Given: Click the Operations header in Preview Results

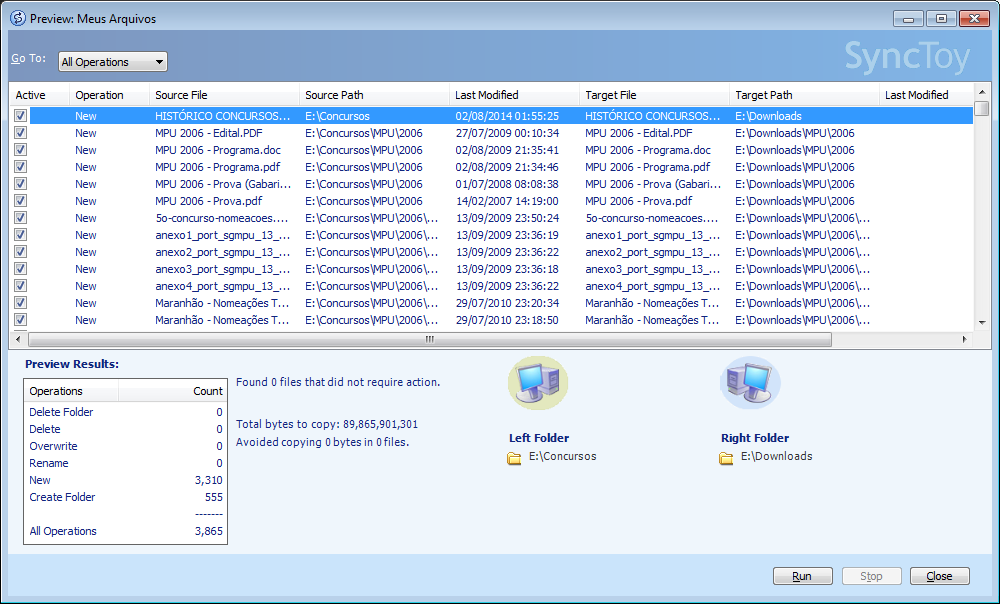Looking at the screenshot, I should (71, 391).
